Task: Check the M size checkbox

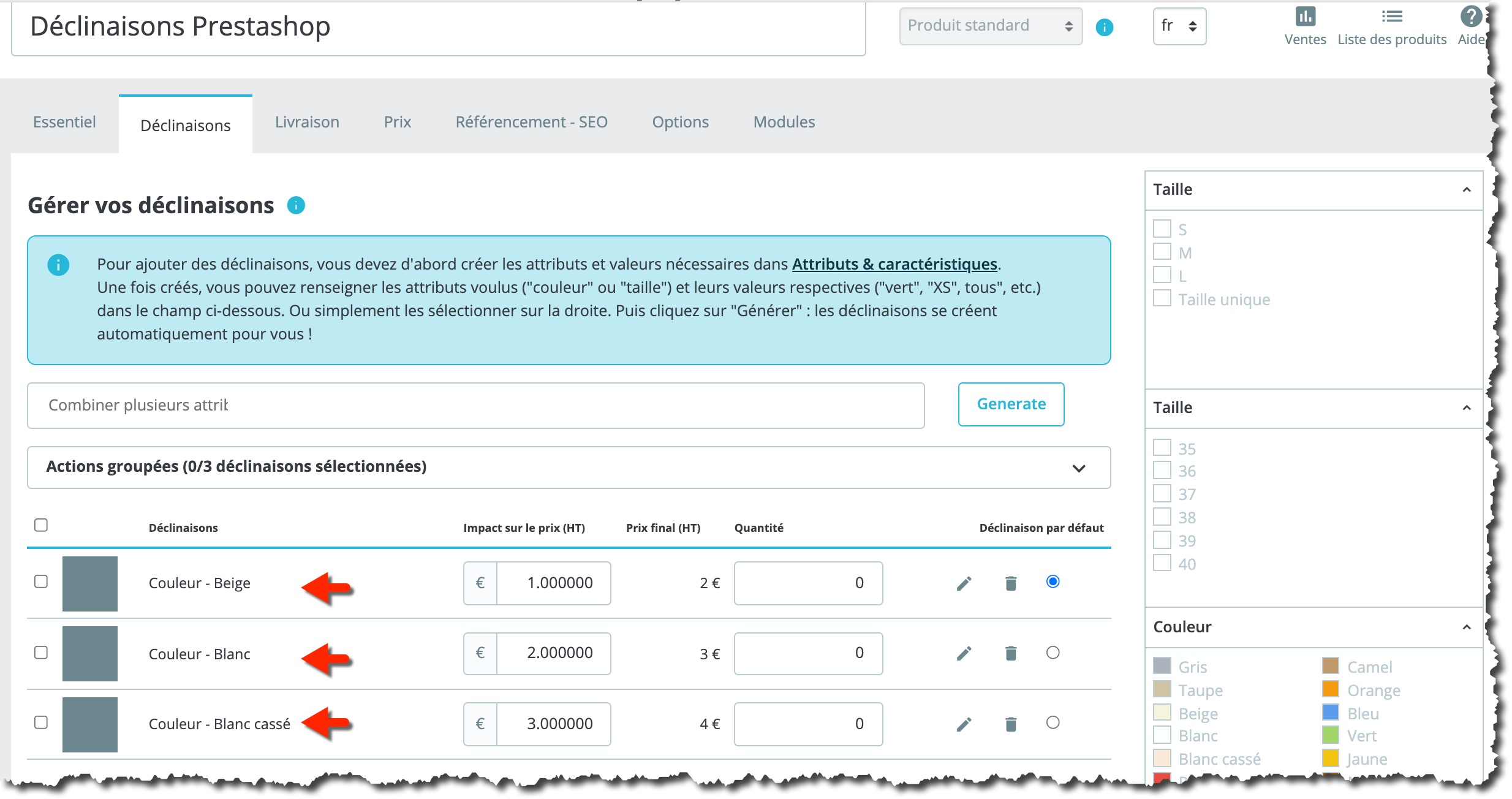Action: click(1162, 252)
